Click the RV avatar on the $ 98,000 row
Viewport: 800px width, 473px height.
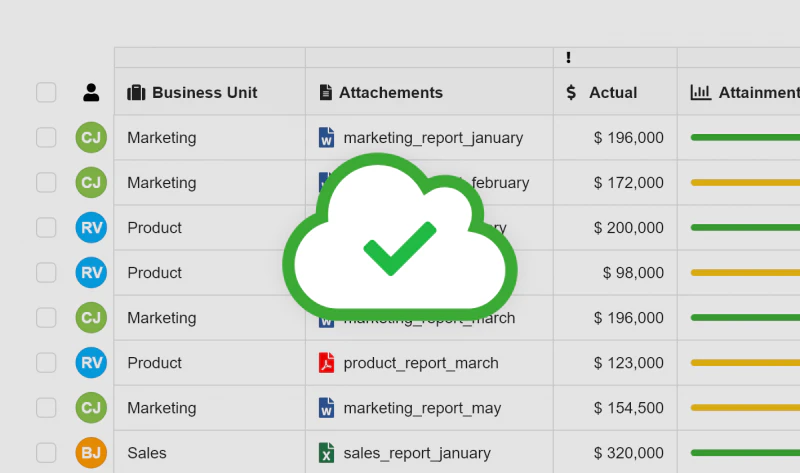pos(91,272)
